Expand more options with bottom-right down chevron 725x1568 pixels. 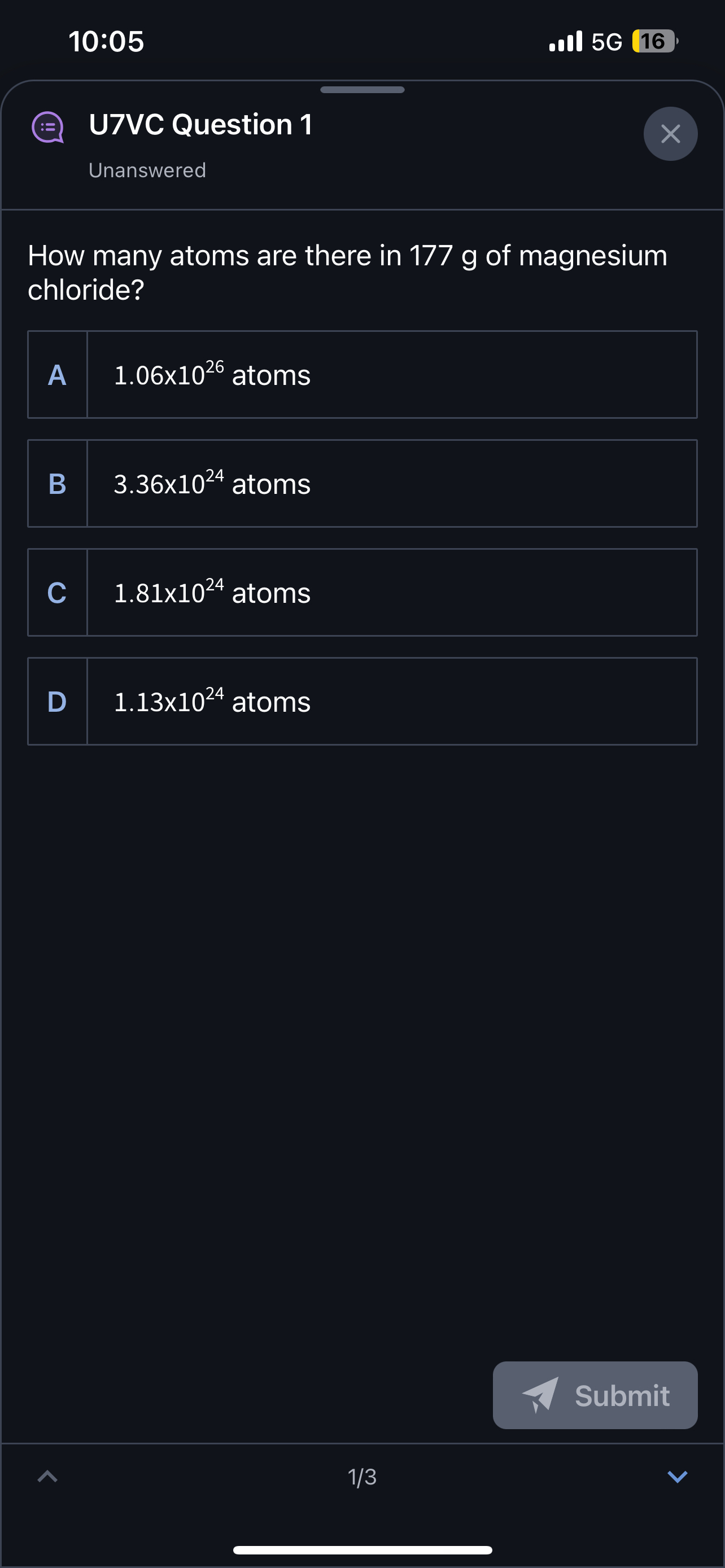pos(677,1477)
